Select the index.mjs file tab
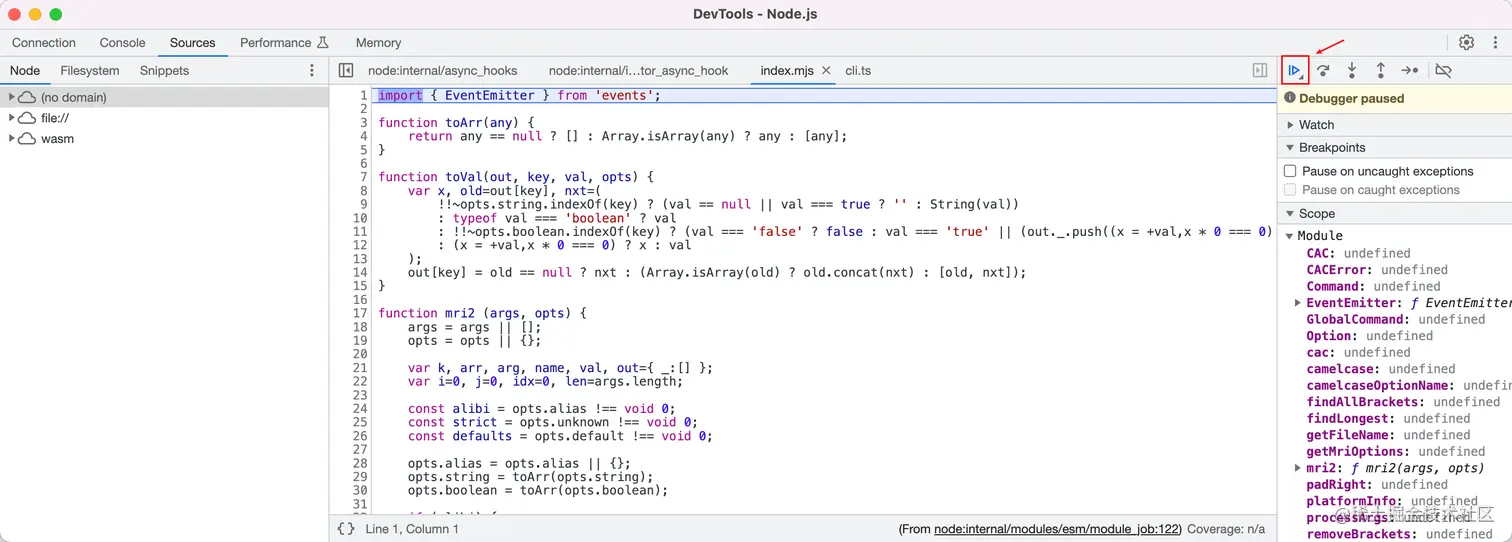Screen dimensions: 1512x542 tap(787, 70)
